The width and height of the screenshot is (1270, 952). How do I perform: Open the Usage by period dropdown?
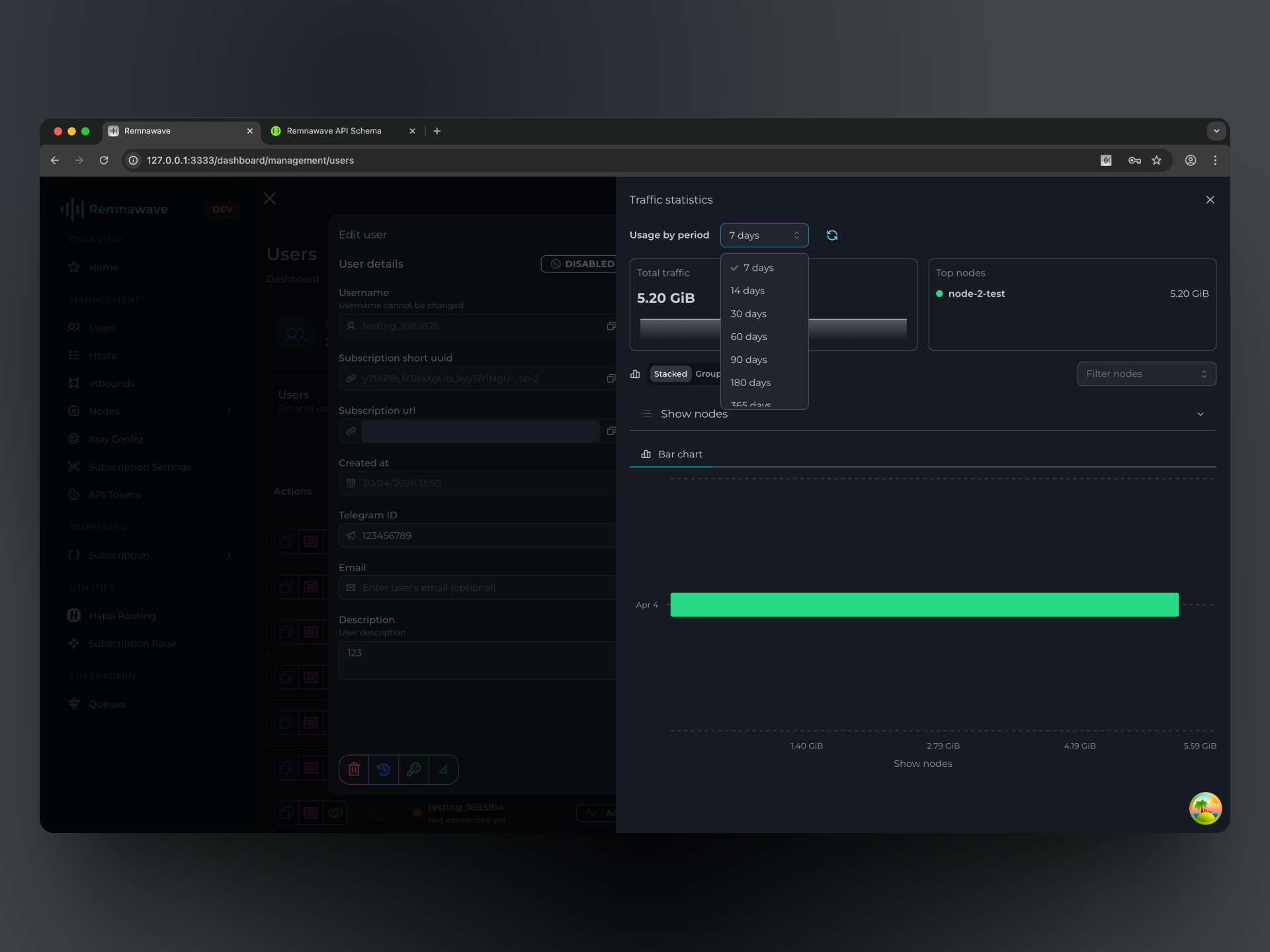click(764, 235)
